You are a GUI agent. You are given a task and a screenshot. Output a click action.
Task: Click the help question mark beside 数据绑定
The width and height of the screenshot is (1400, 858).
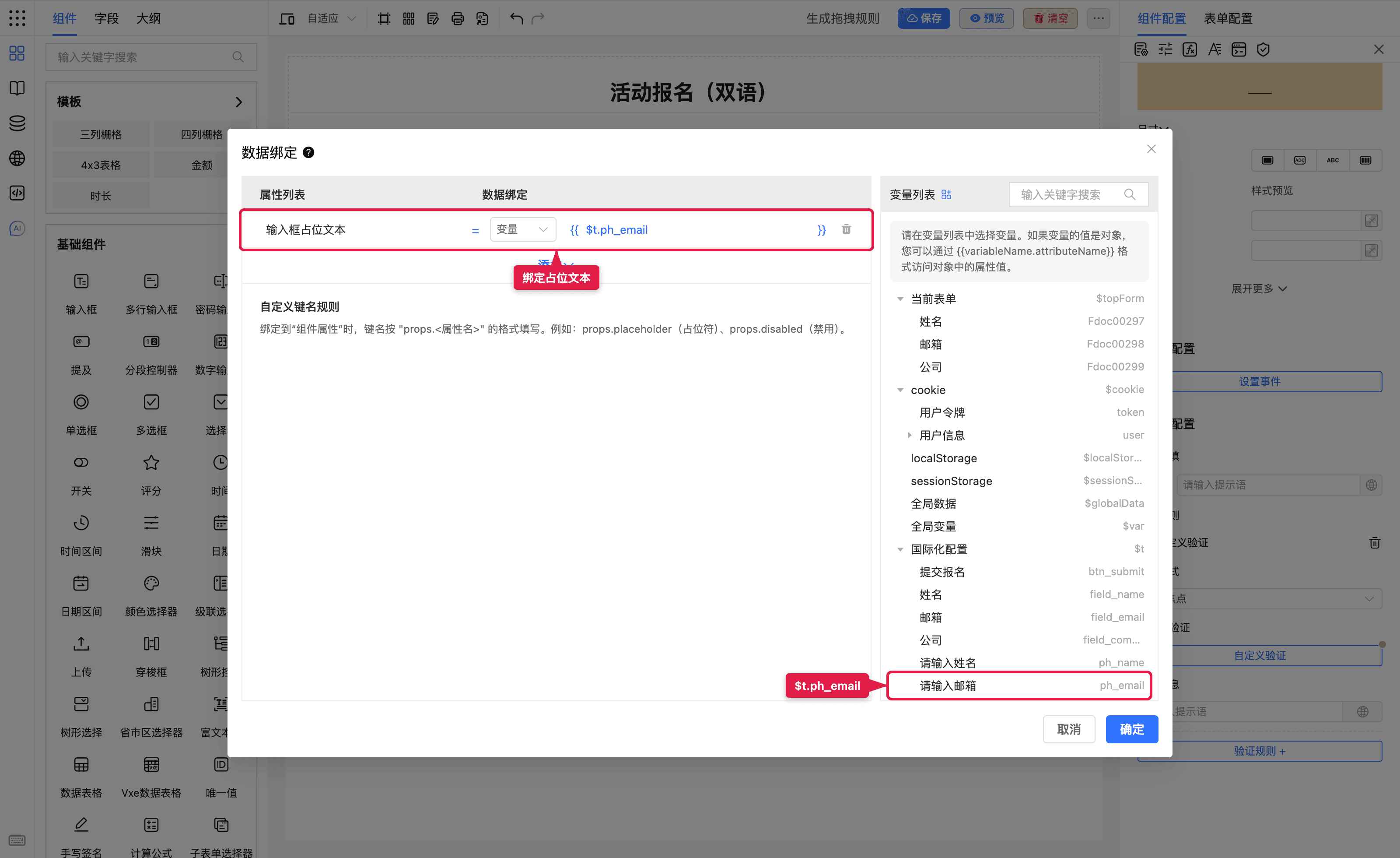point(308,152)
